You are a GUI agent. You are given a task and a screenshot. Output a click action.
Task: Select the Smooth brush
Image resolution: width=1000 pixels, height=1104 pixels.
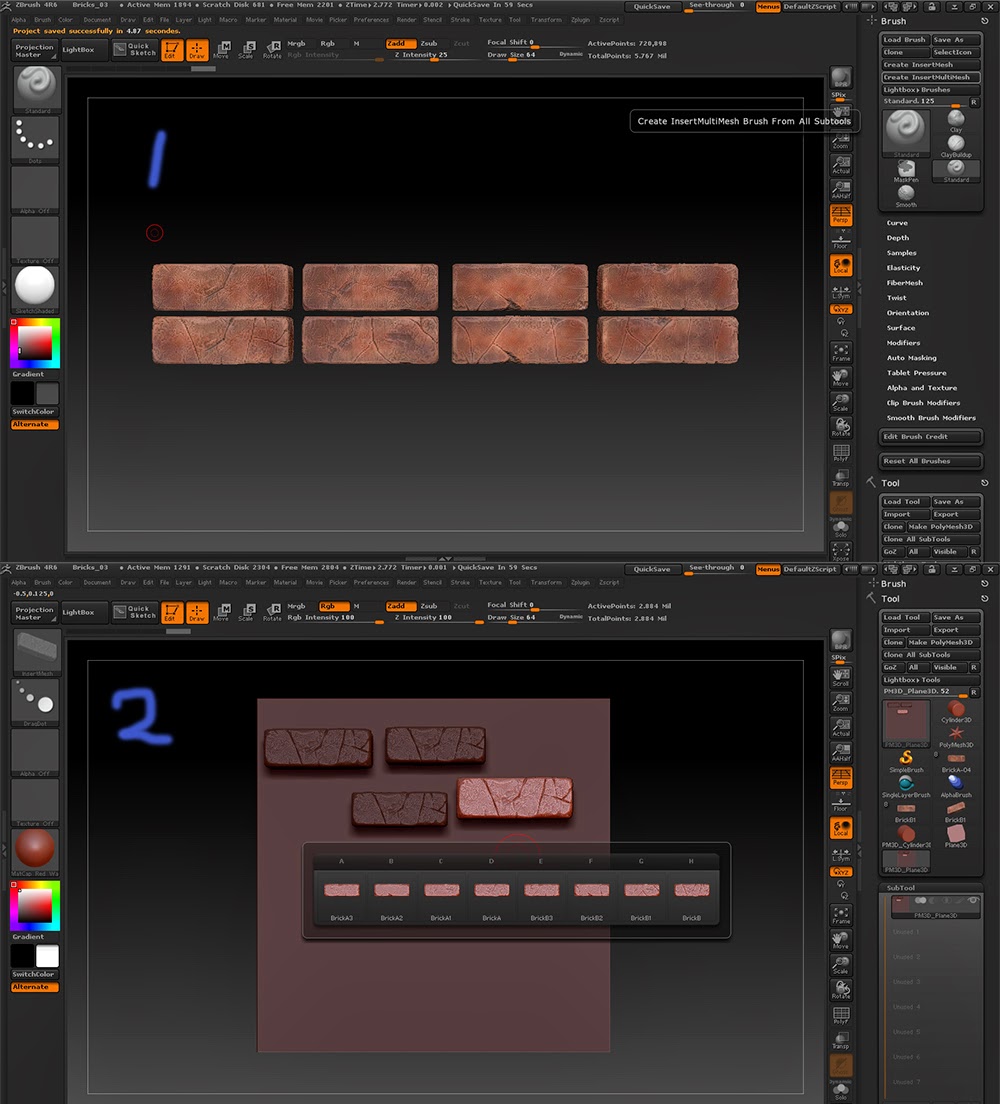point(905,194)
